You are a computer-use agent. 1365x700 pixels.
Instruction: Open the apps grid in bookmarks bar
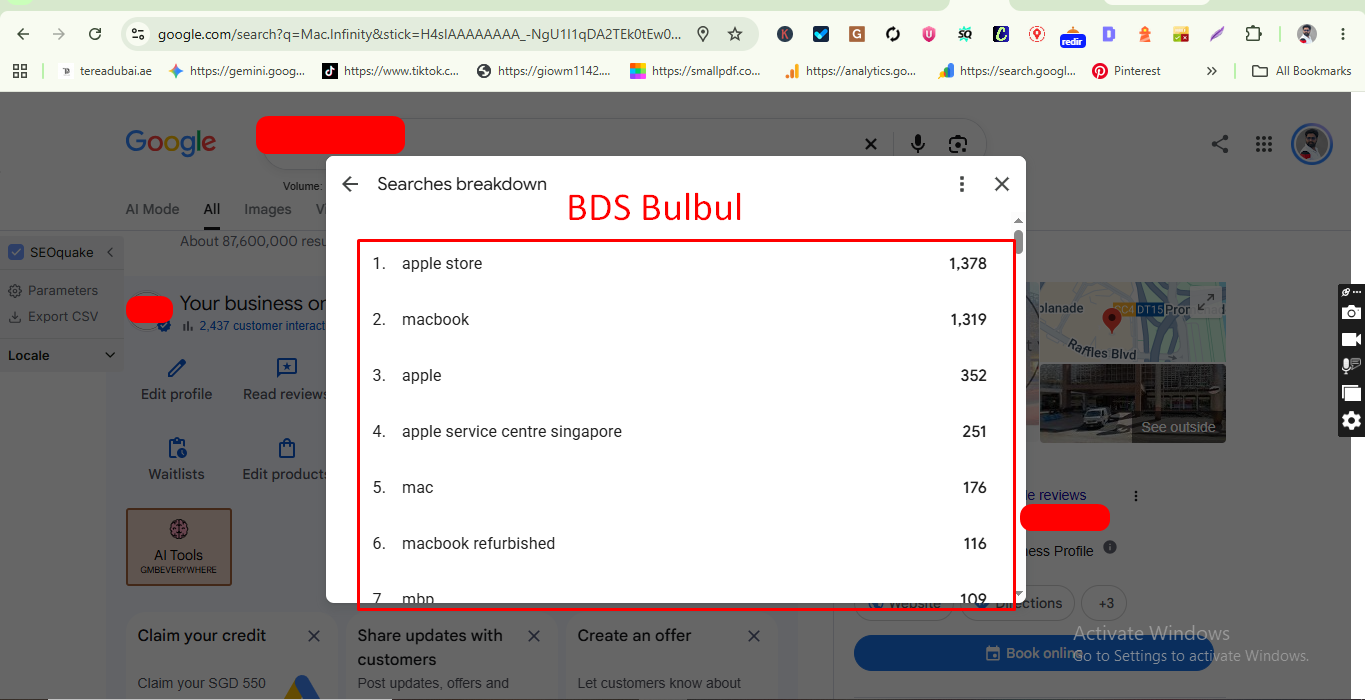tap(19, 71)
